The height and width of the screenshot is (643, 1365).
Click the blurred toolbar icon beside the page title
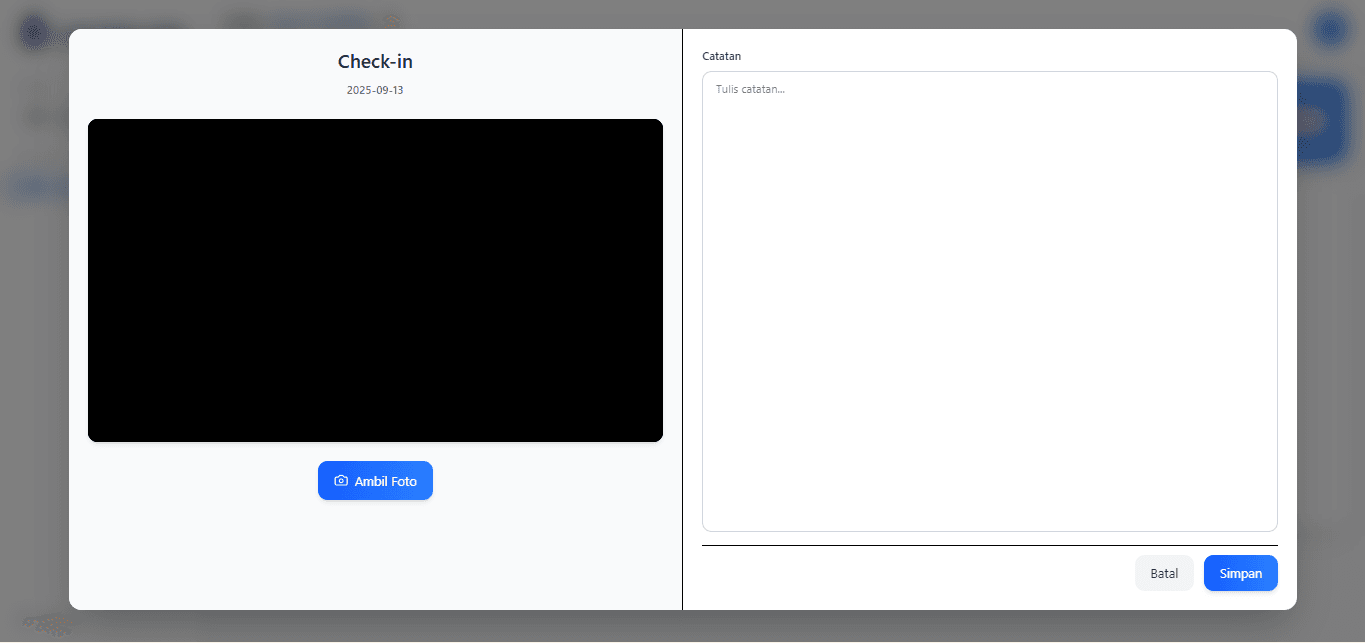391,22
